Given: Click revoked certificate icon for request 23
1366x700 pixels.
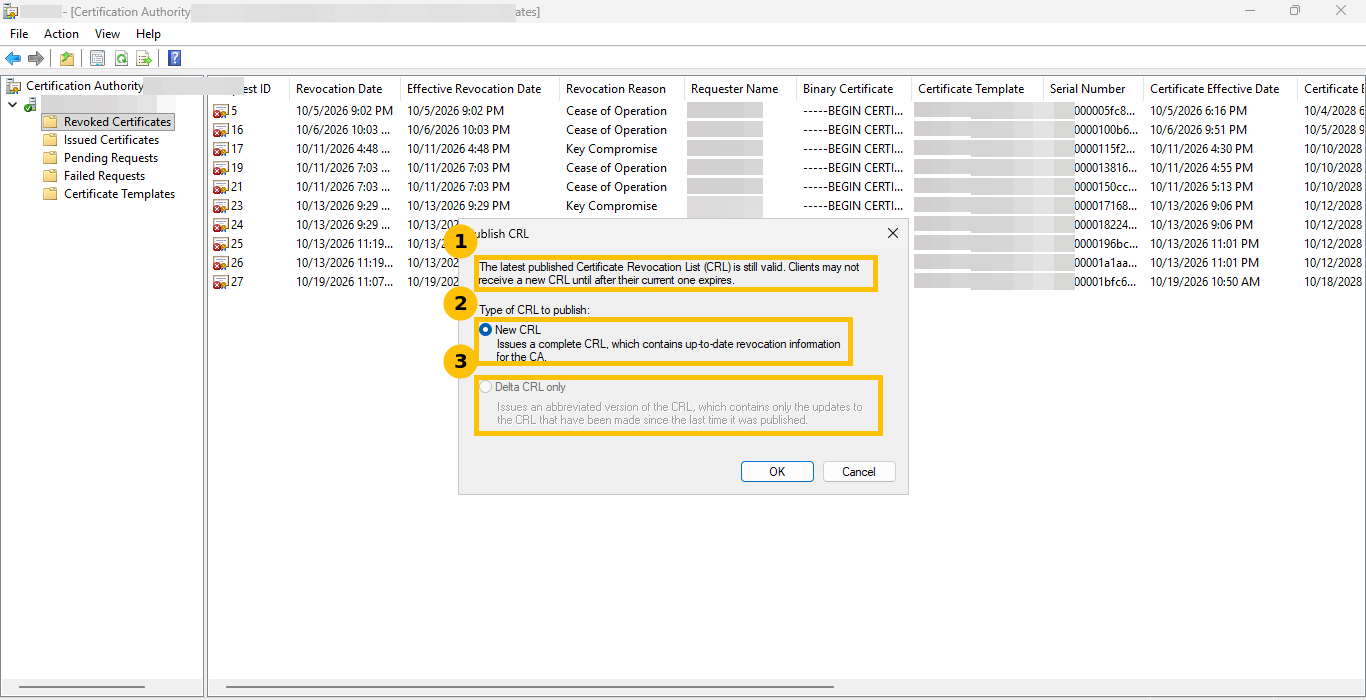Looking at the screenshot, I should tap(220, 206).
